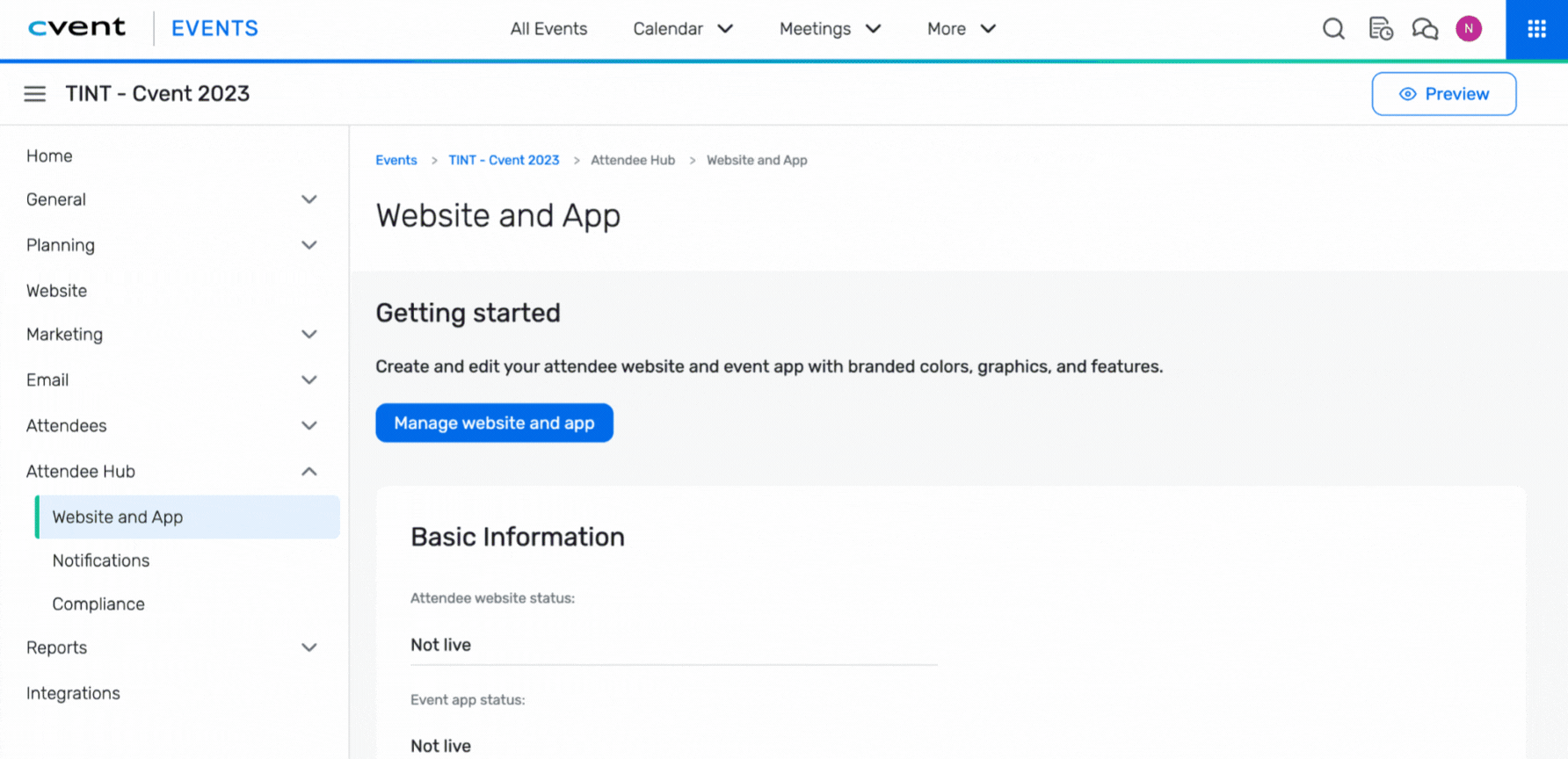Open the recent items document-clock icon
Image resolution: width=1568 pixels, height=759 pixels.
1380,29
